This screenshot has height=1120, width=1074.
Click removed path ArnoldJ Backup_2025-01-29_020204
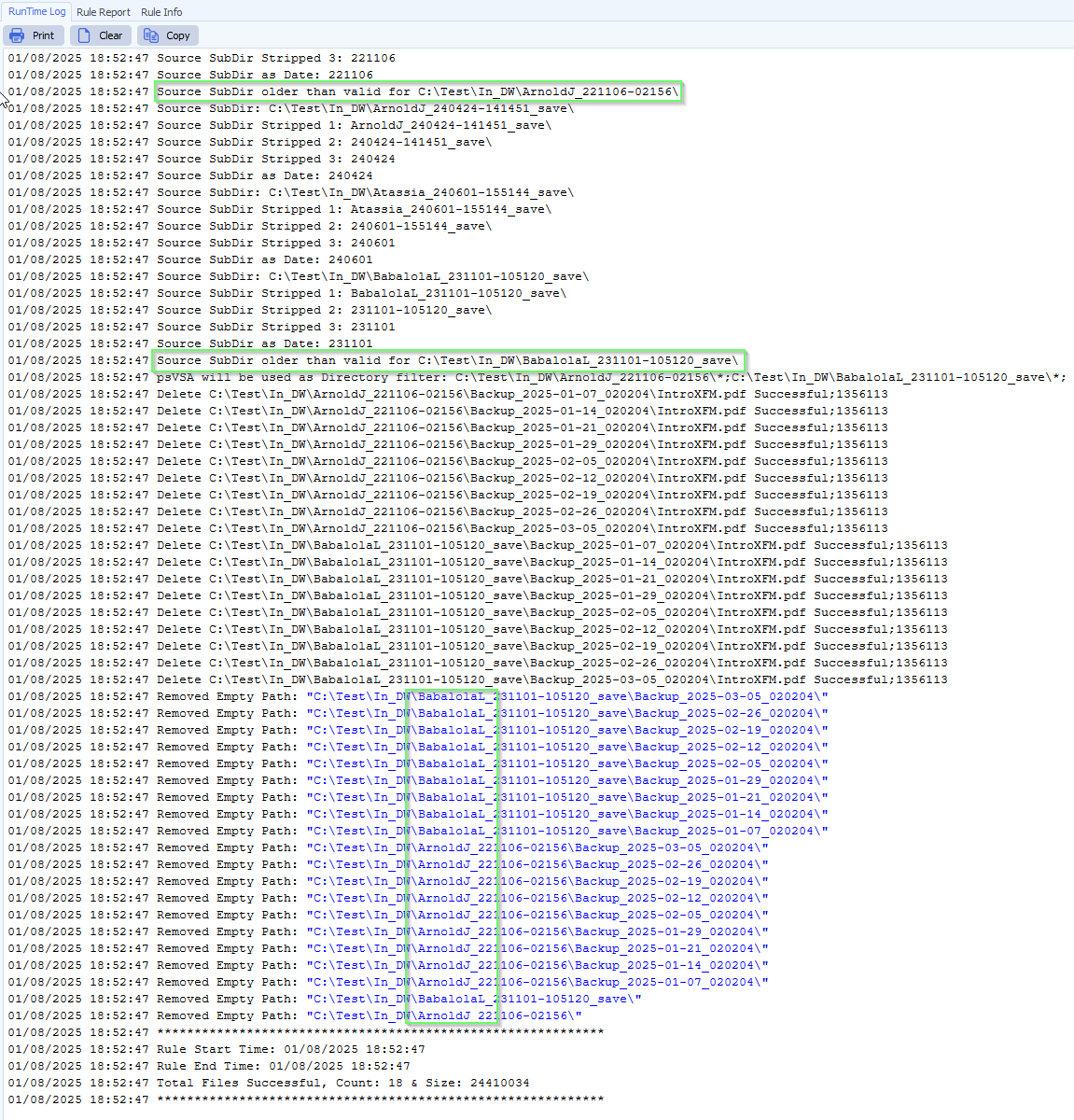537,931
